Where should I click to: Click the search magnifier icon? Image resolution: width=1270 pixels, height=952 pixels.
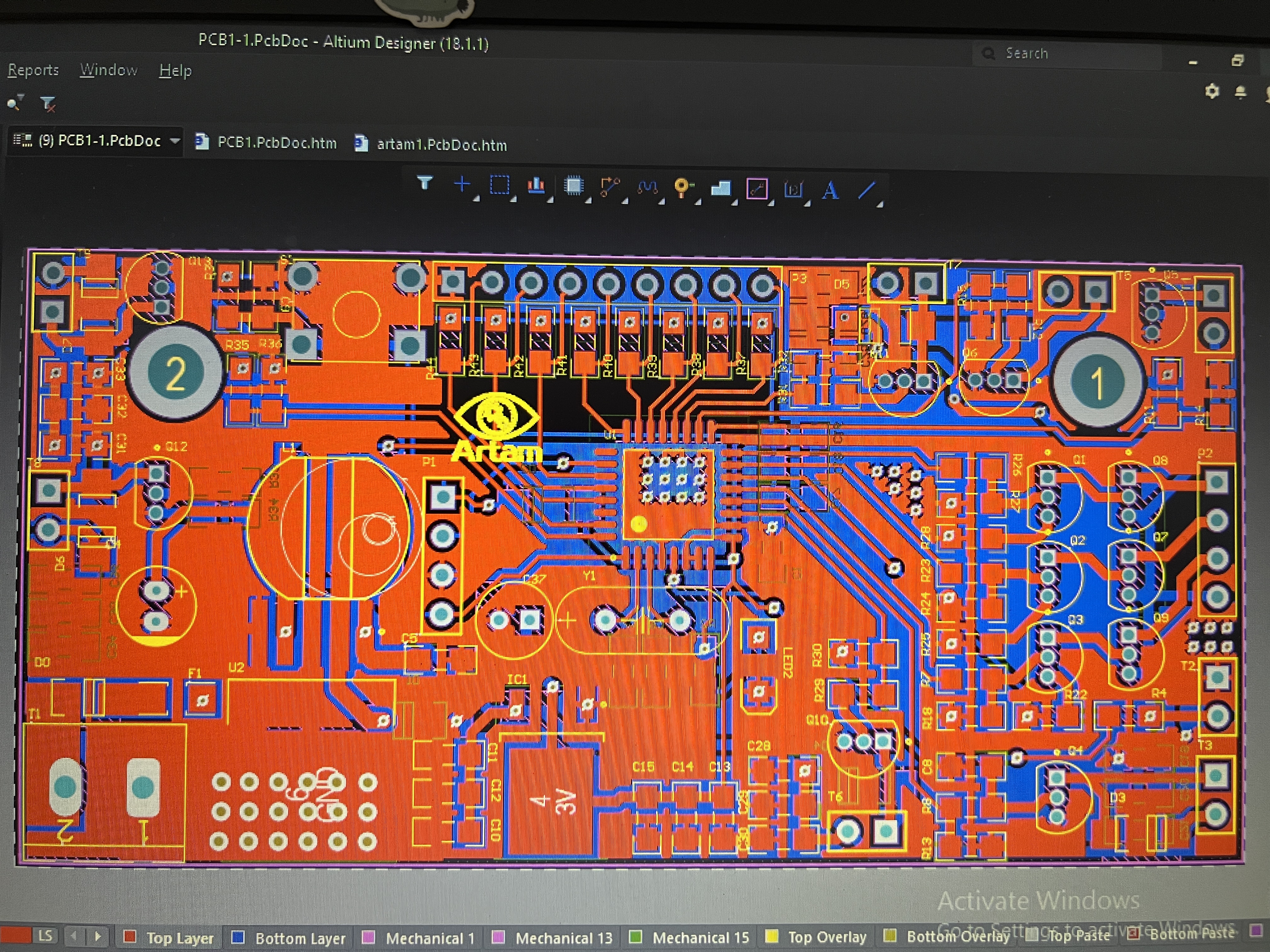pos(988,54)
